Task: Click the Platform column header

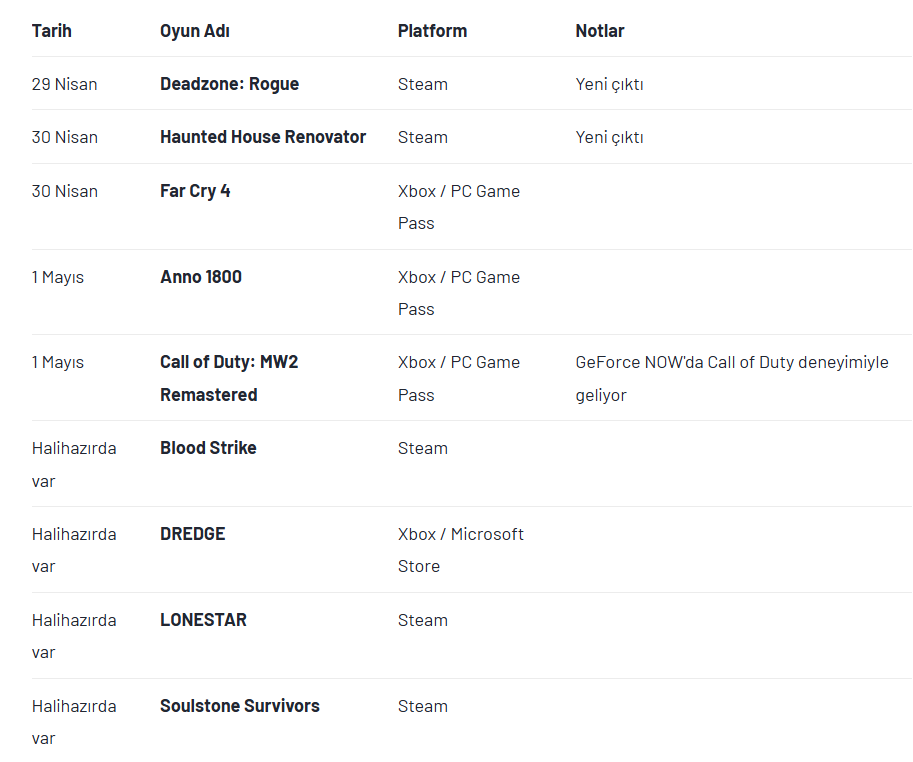Action: pyautogui.click(x=432, y=31)
